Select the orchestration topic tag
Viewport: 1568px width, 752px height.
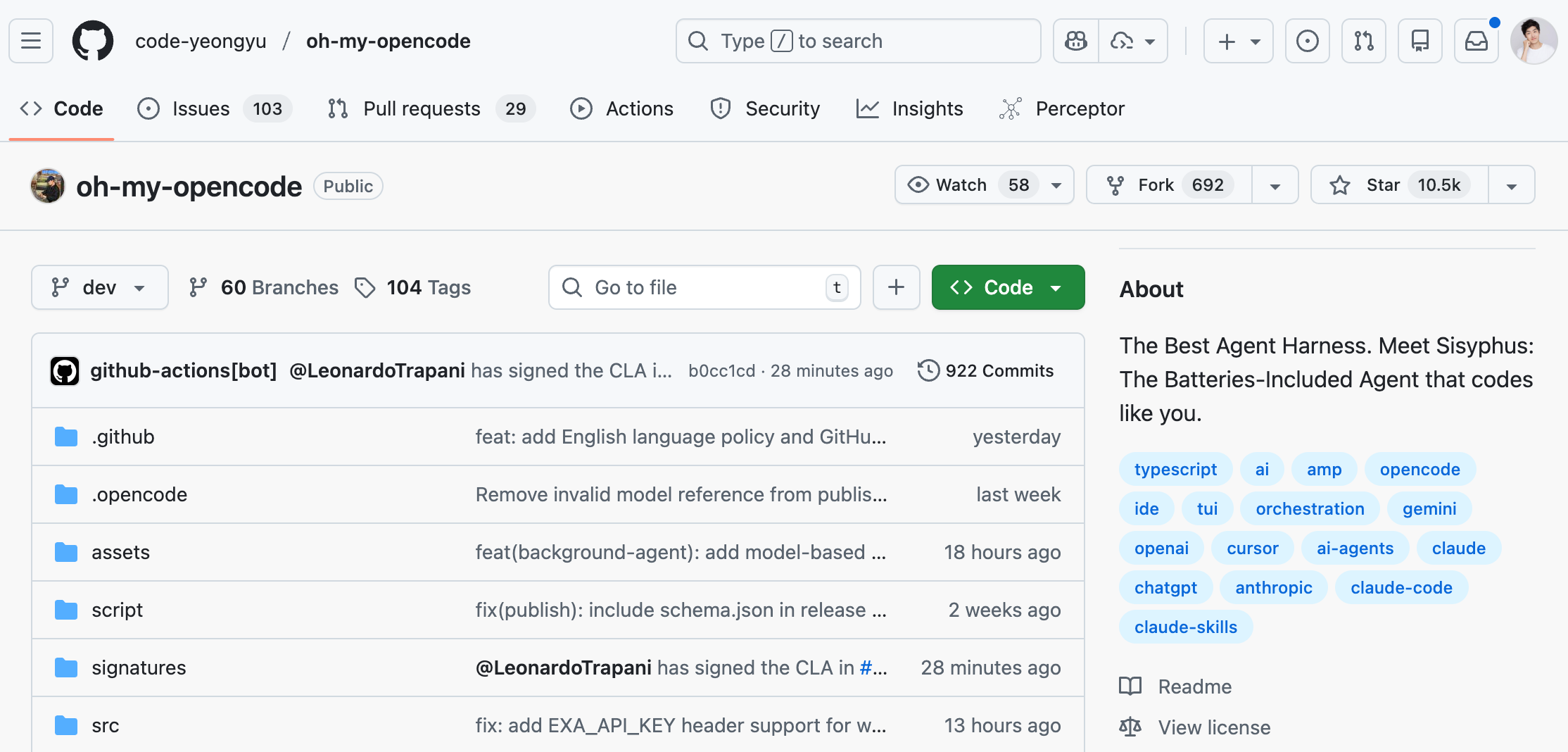(x=1310, y=508)
